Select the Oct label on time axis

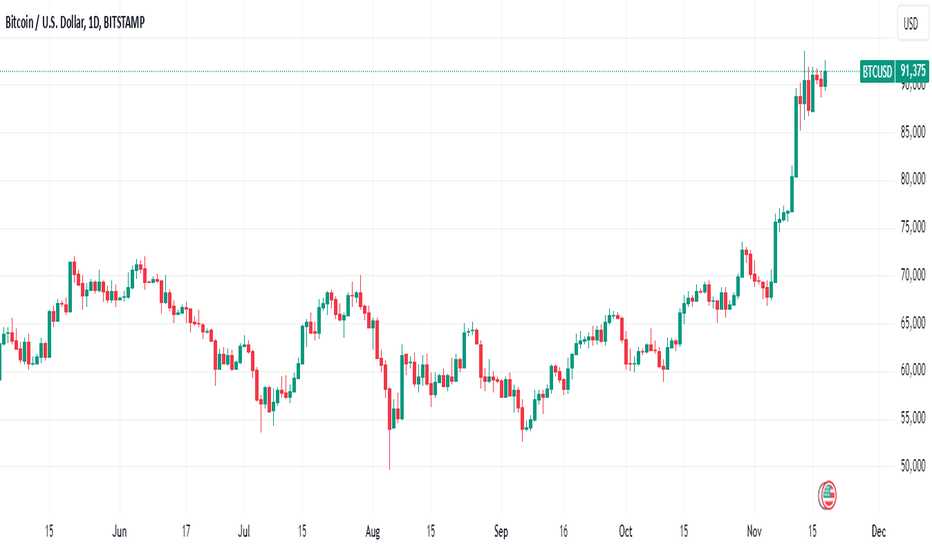tap(625, 531)
